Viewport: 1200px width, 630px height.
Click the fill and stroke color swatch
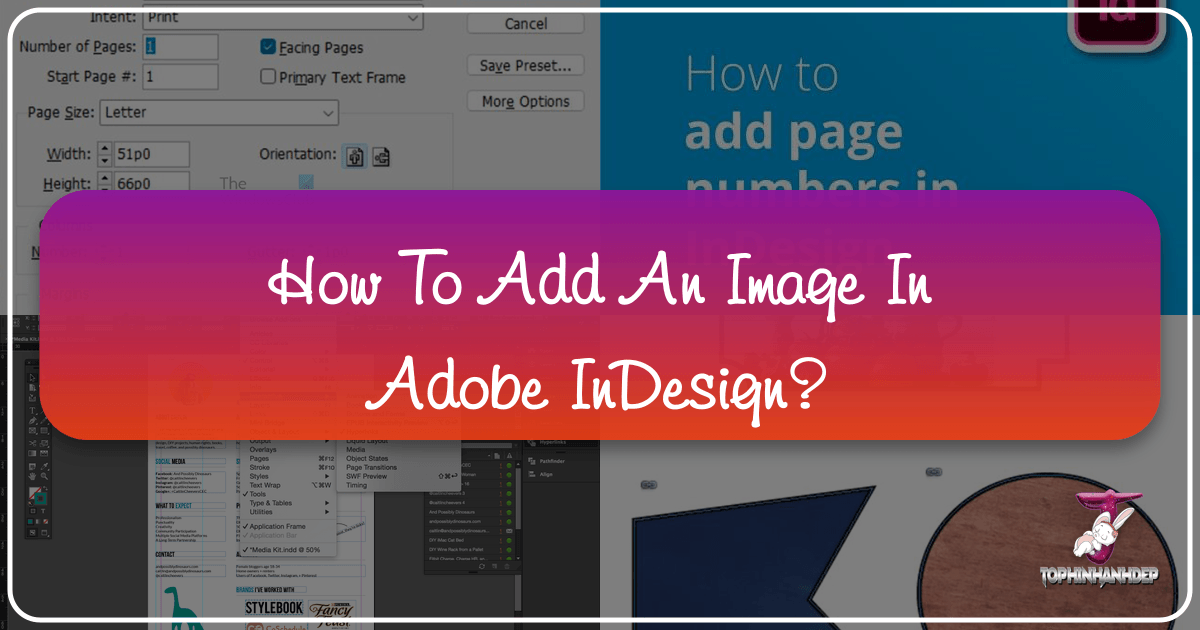(x=37, y=497)
